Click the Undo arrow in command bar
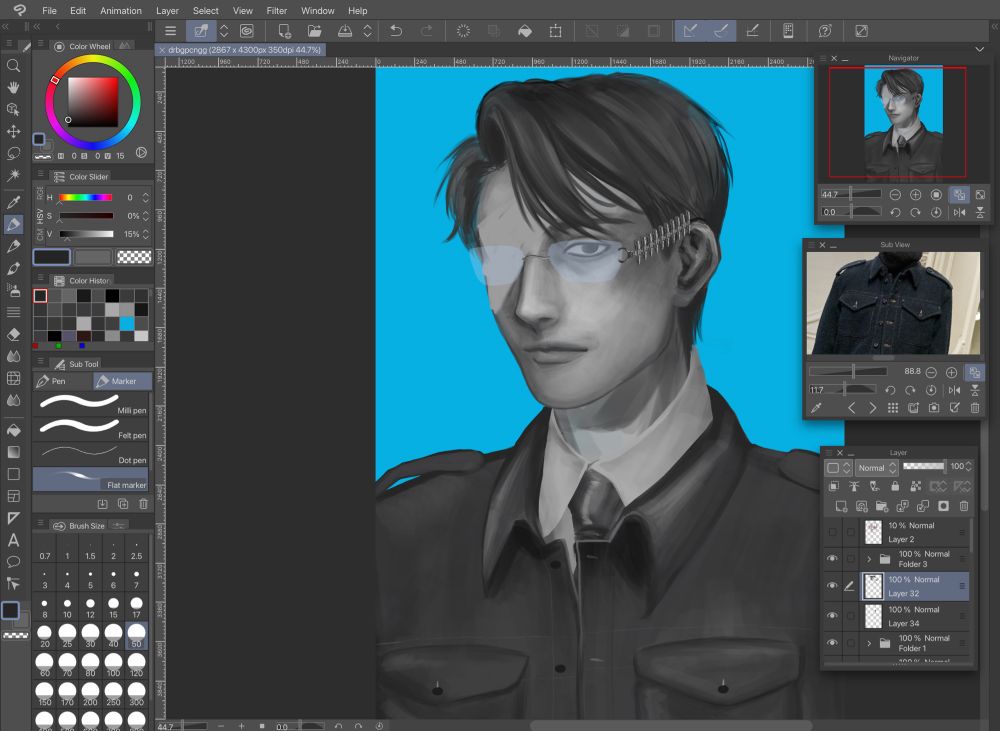The height and width of the screenshot is (731, 1000). (396, 31)
